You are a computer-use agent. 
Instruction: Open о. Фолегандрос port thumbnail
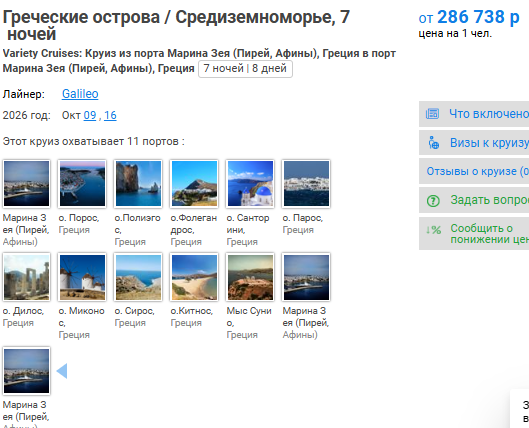click(194, 183)
